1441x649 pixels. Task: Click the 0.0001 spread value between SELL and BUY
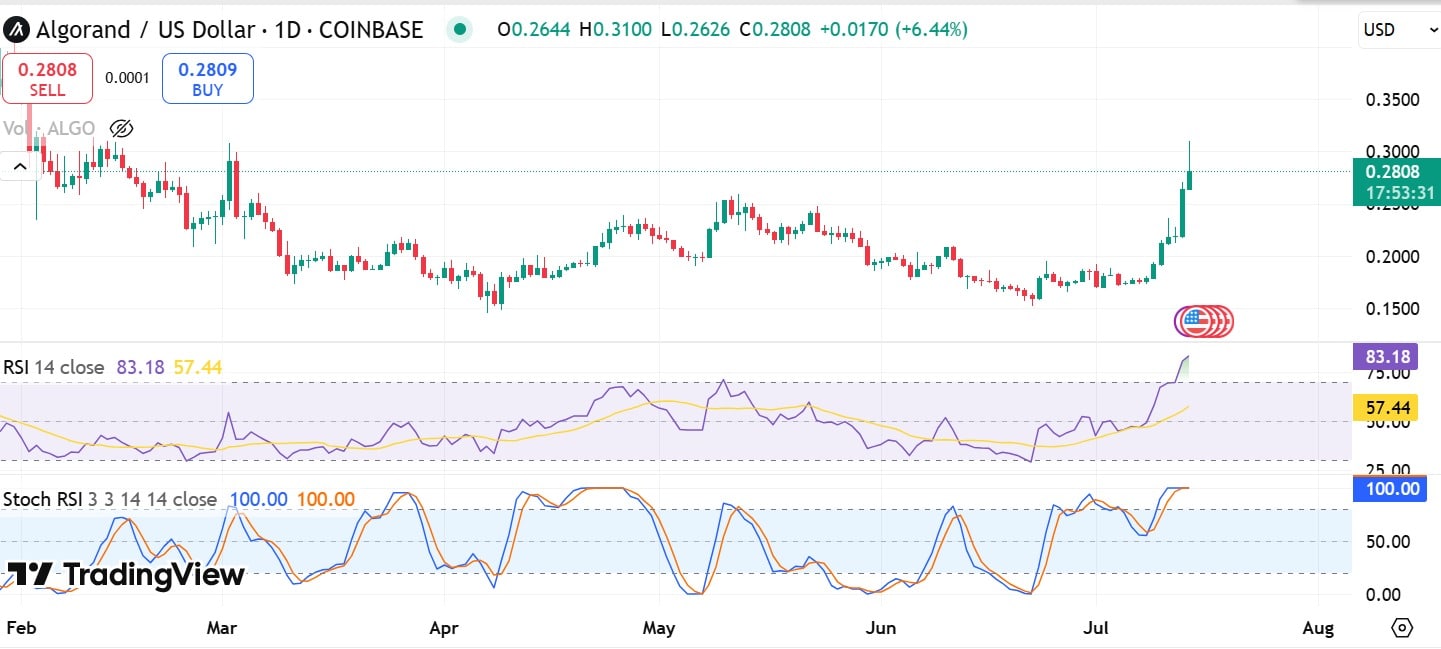point(127,76)
